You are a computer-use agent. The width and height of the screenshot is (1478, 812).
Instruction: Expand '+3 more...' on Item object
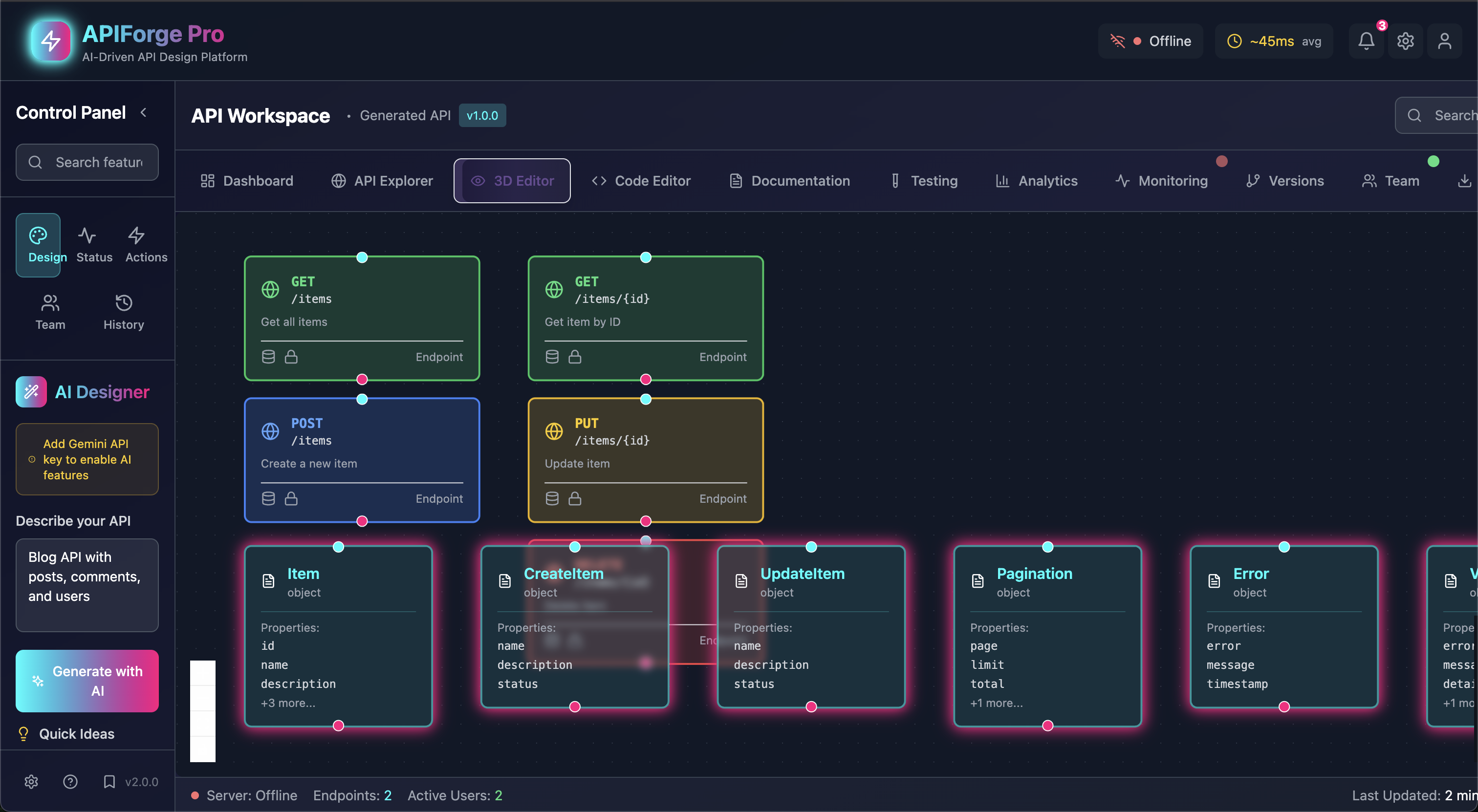pyautogui.click(x=288, y=703)
